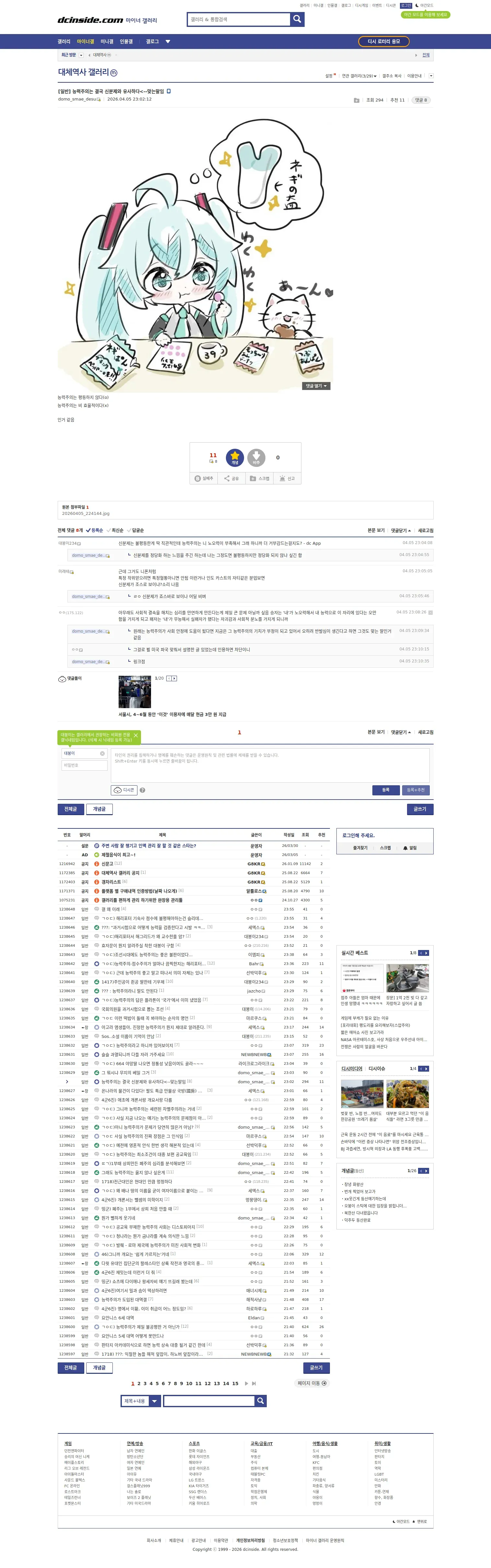491x1568 pixels.
Task: Jump to last page arrow in pagination
Action: (254, 1383)
